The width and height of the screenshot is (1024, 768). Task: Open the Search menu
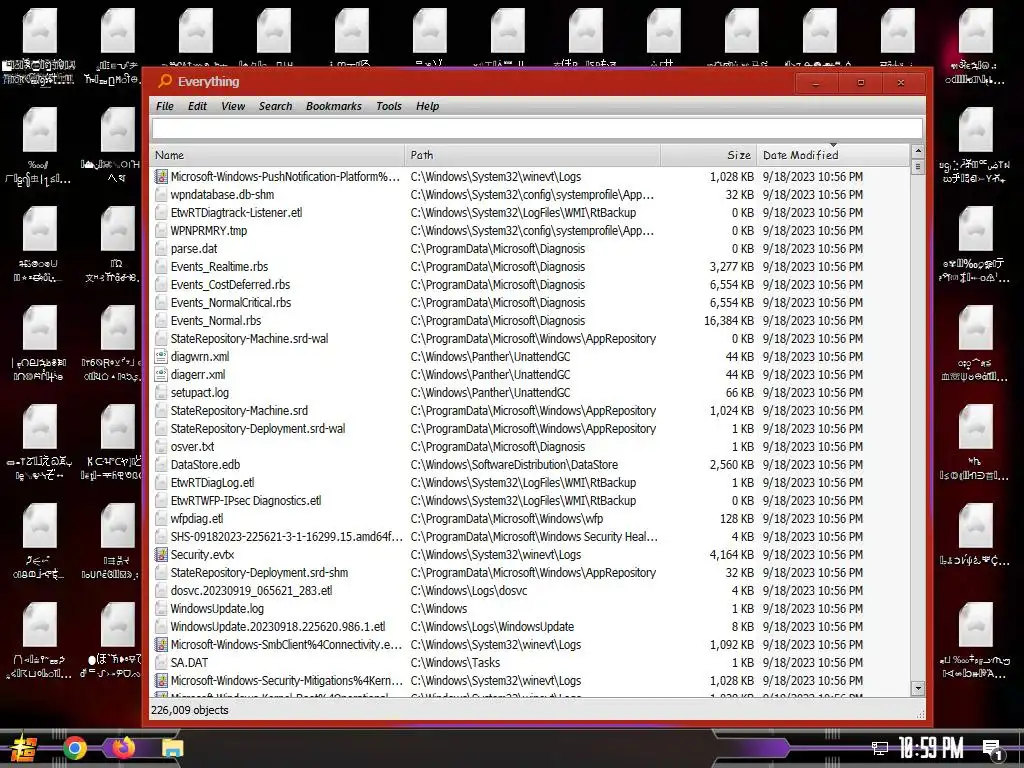[275, 106]
